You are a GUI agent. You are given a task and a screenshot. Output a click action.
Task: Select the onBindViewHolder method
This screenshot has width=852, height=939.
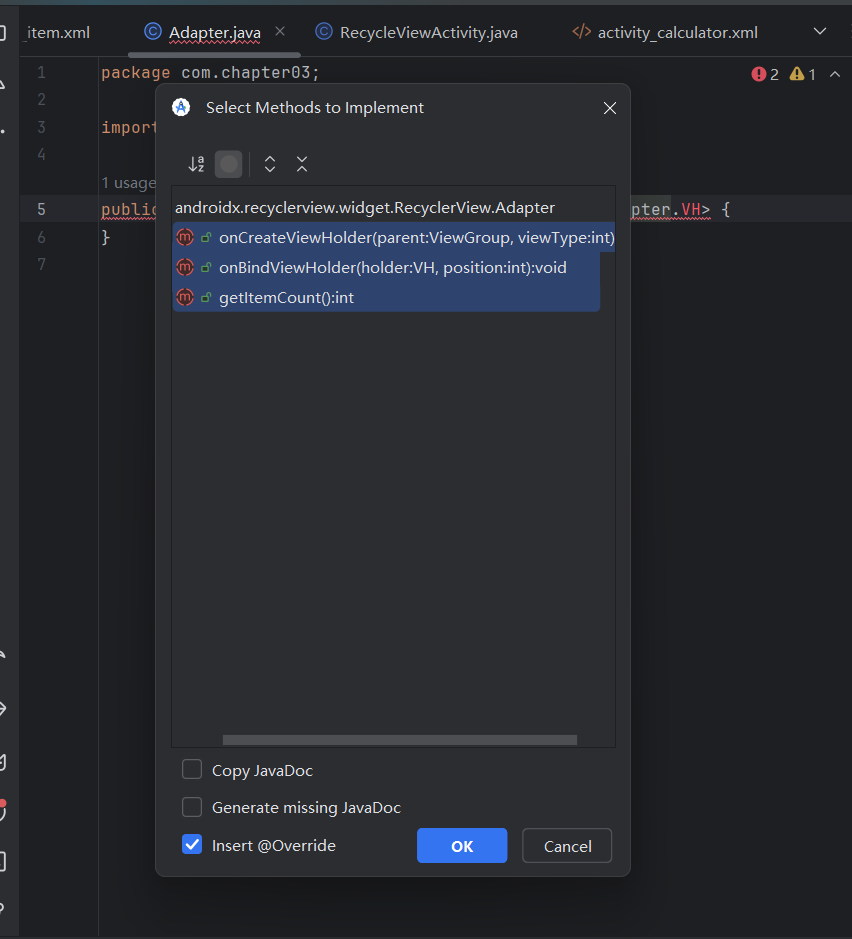386,267
